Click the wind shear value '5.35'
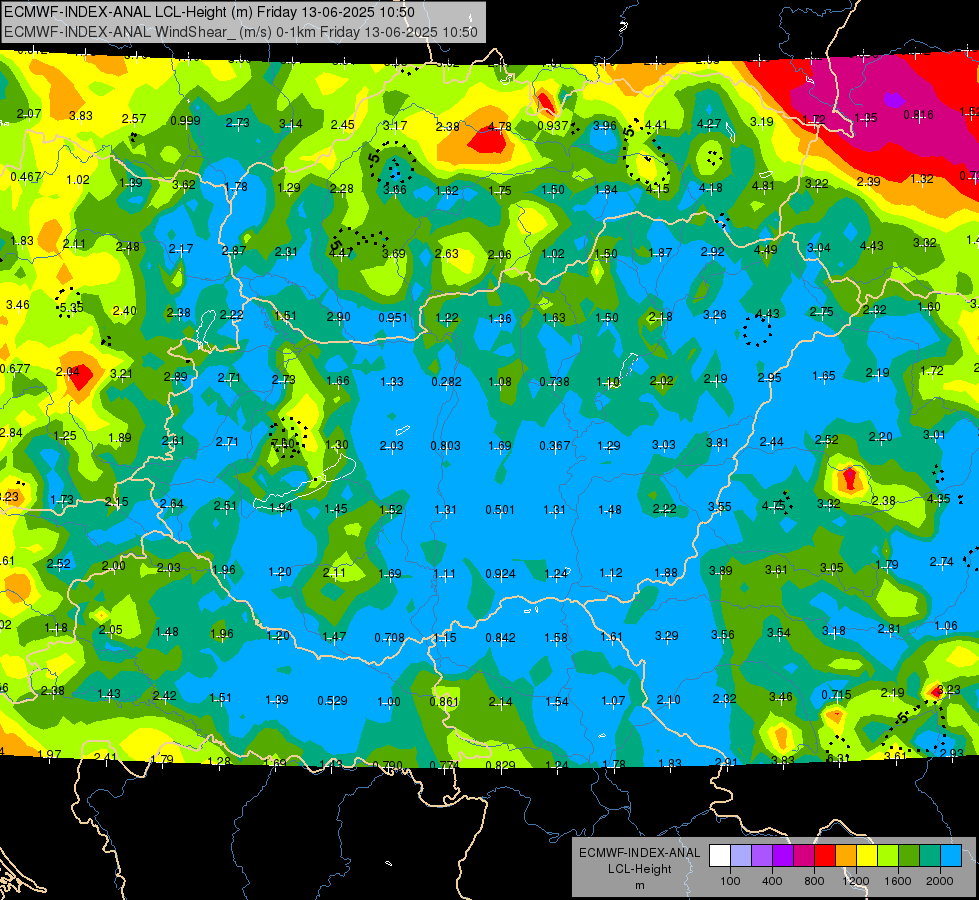Screen dimensions: 979x900 point(72,307)
